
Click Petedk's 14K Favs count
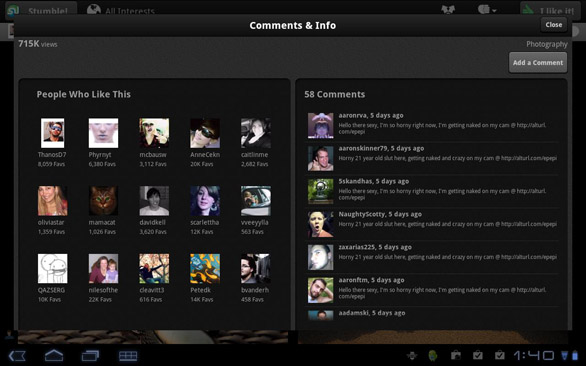click(202, 299)
